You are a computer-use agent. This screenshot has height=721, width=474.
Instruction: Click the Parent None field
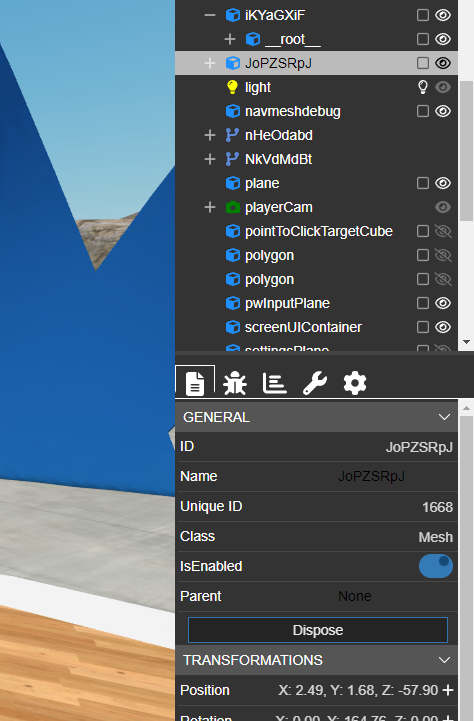point(395,596)
